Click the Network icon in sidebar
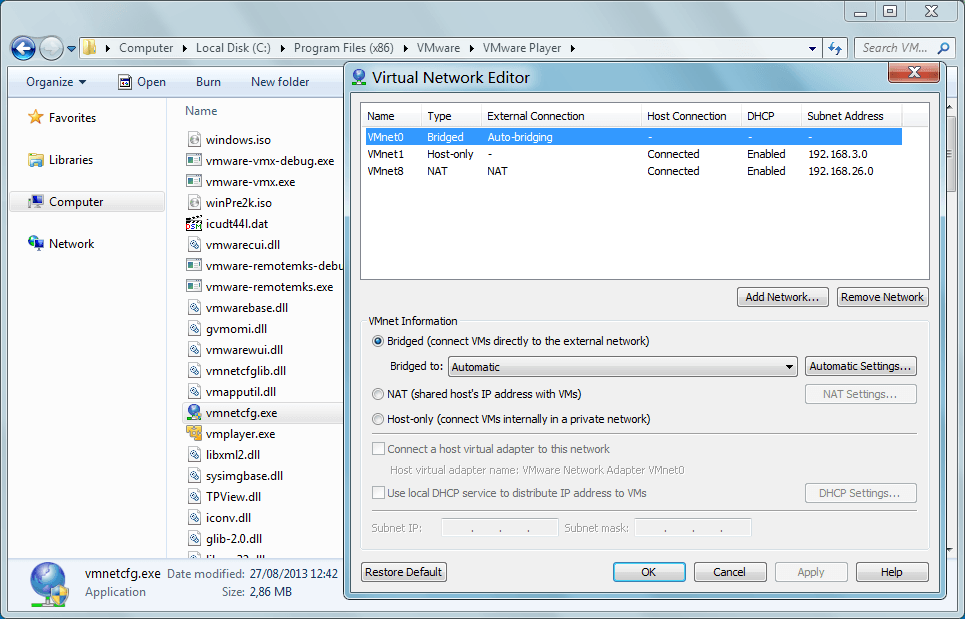Viewport: 965px width, 619px height. pyautogui.click(x=36, y=244)
